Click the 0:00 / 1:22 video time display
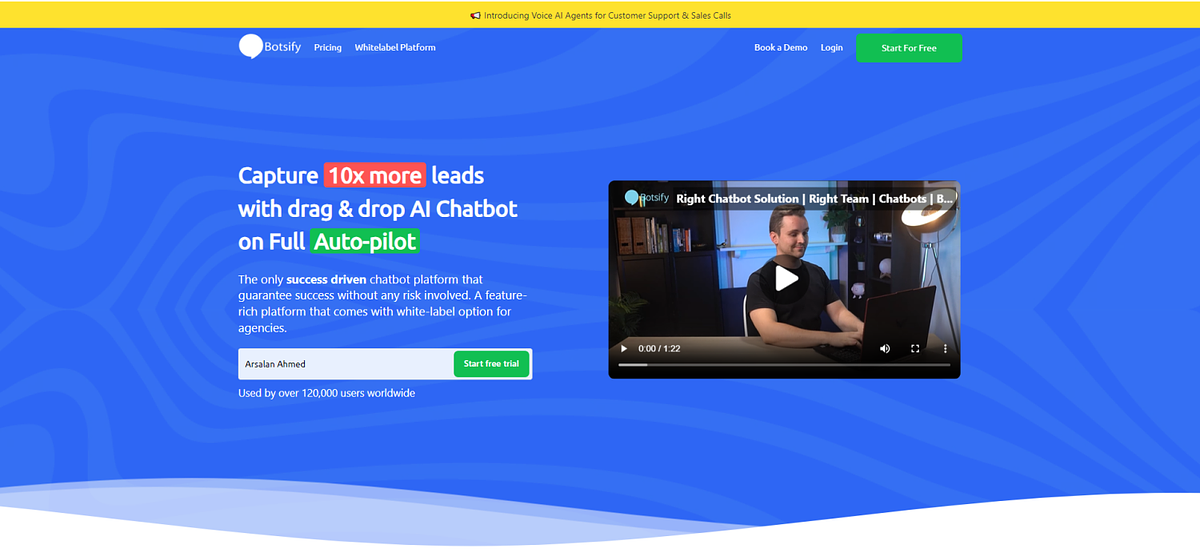1200x554 pixels. (659, 348)
